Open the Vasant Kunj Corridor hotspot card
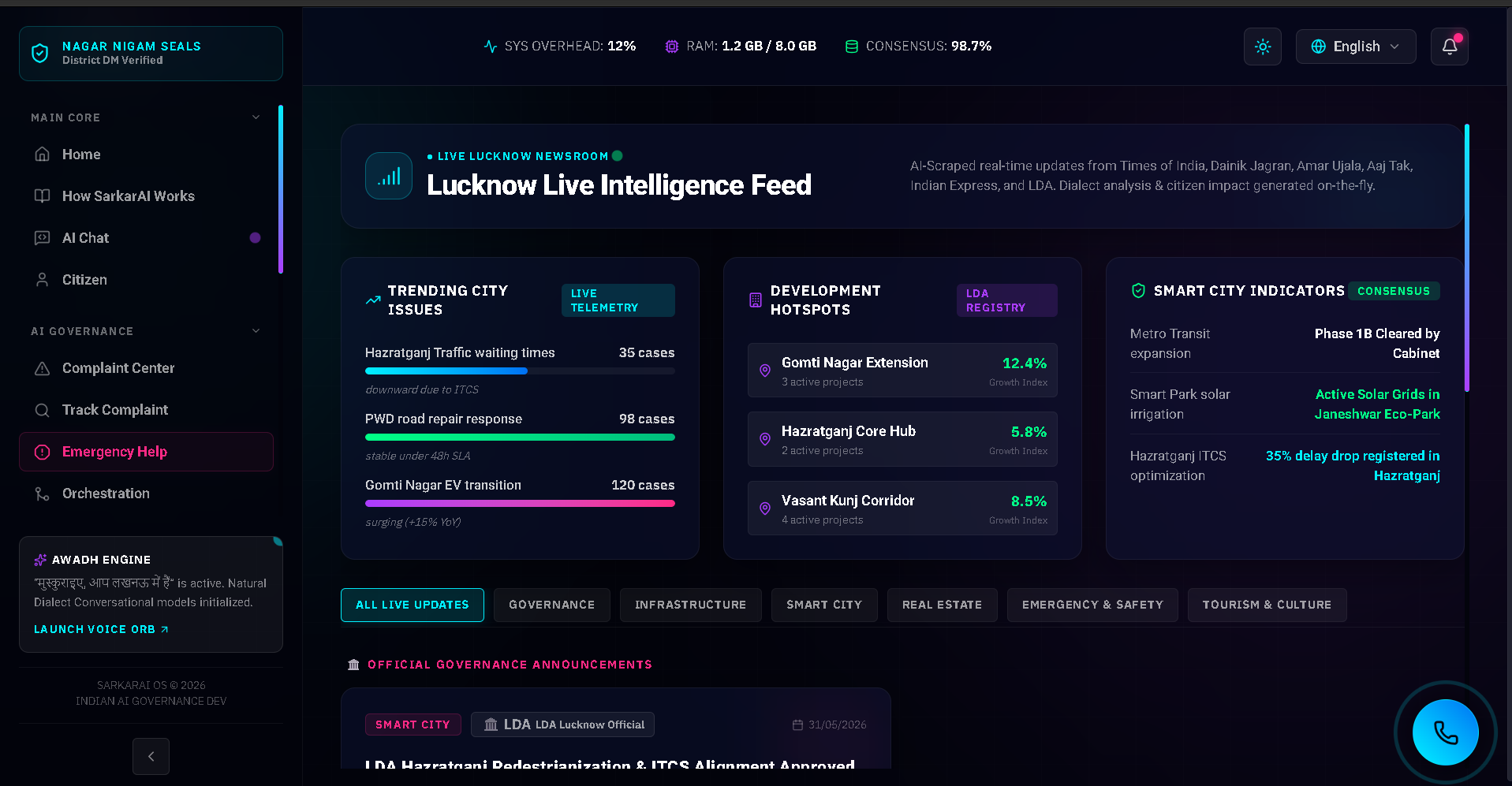 (902, 508)
